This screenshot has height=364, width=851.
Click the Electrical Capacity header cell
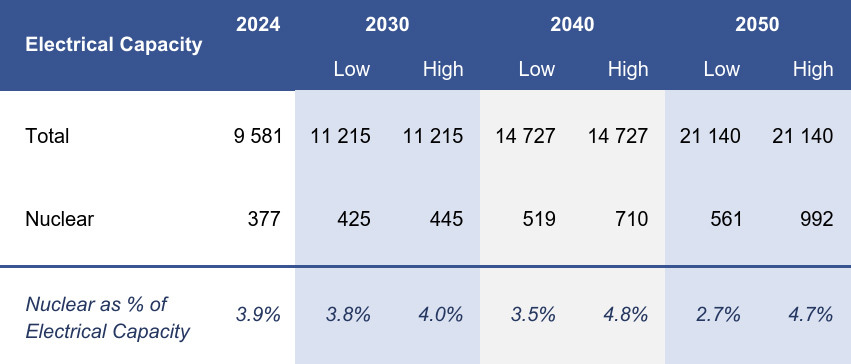tap(113, 44)
